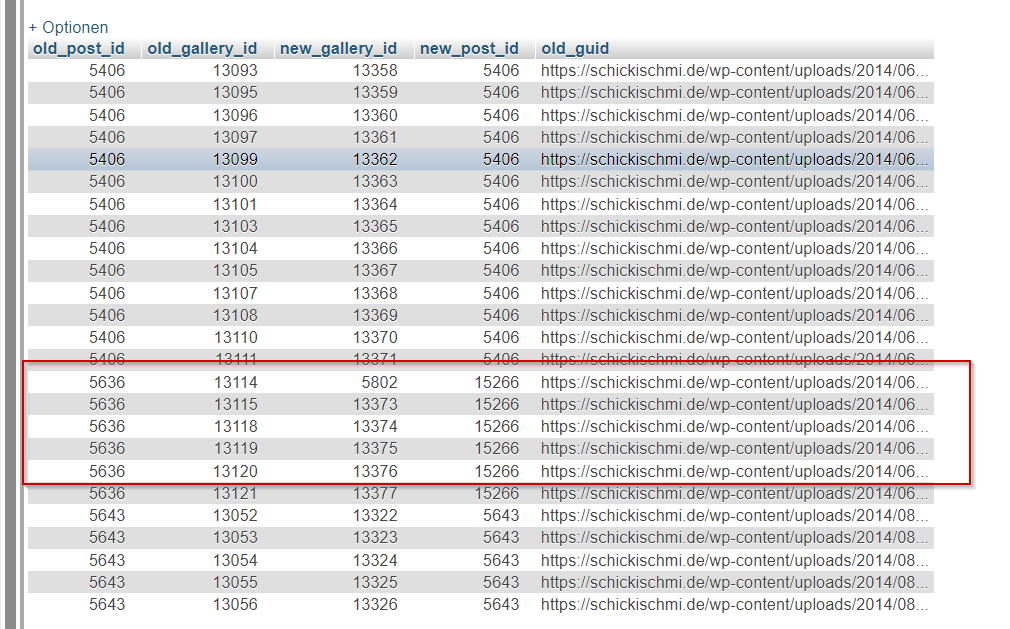Screen dimensions: 1010x629
Task: Sort by new_post_id column header
Action: [469, 48]
